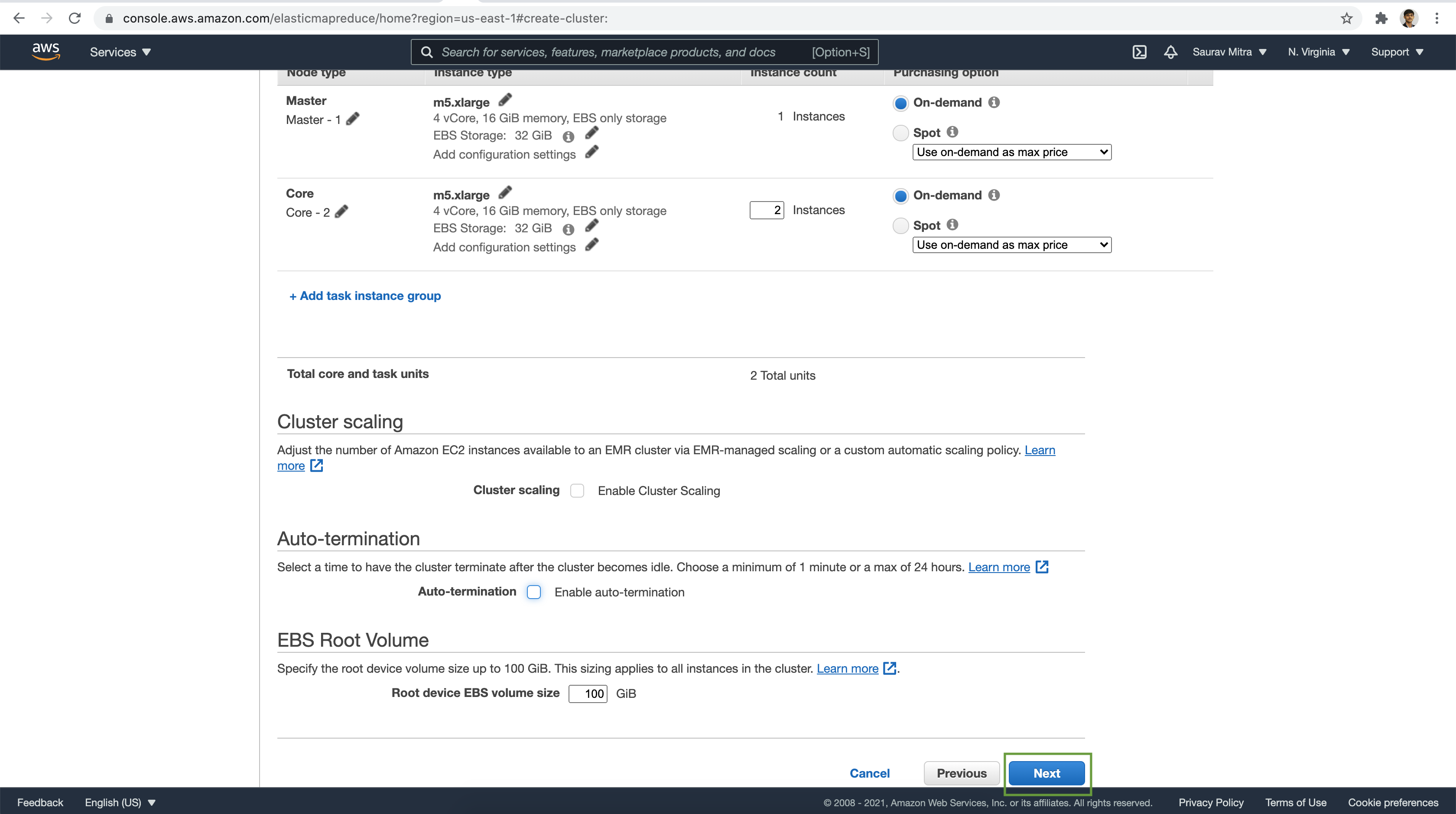Click Next to proceed to next step
This screenshot has width=1456, height=814.
click(1047, 773)
